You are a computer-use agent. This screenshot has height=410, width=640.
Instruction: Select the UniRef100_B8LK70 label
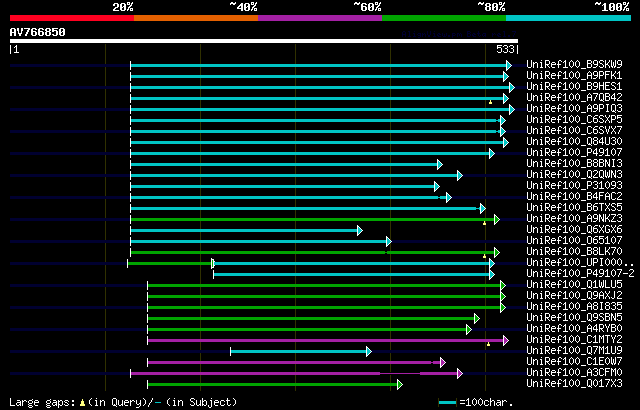click(x=574, y=252)
